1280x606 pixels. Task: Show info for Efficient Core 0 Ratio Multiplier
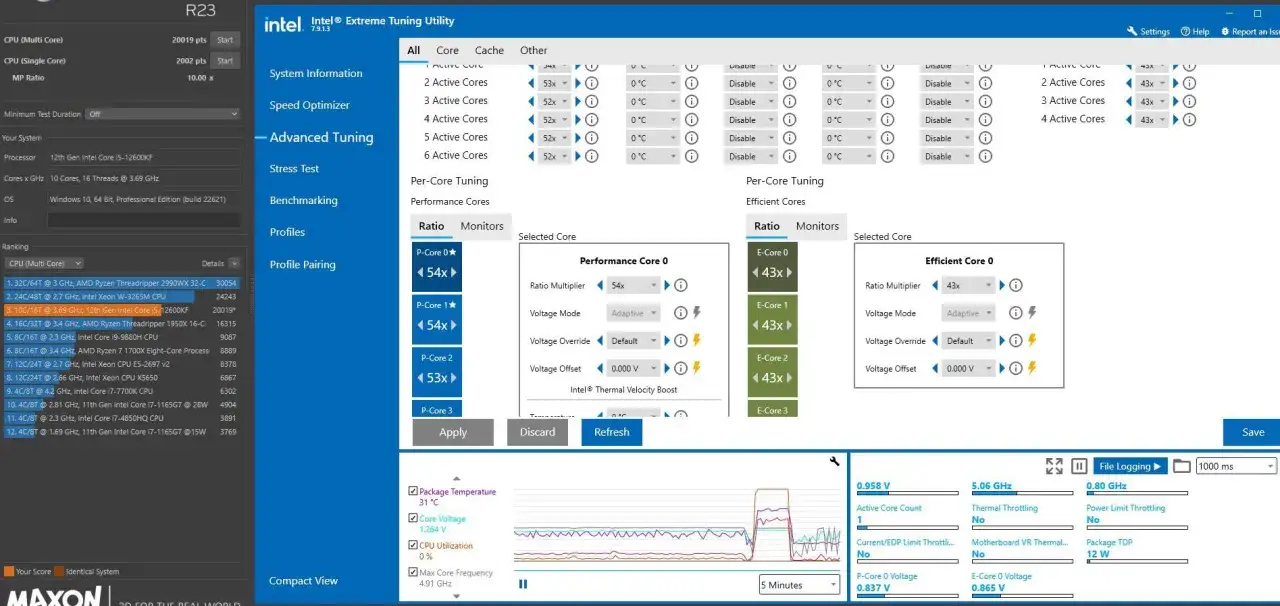(1016, 286)
